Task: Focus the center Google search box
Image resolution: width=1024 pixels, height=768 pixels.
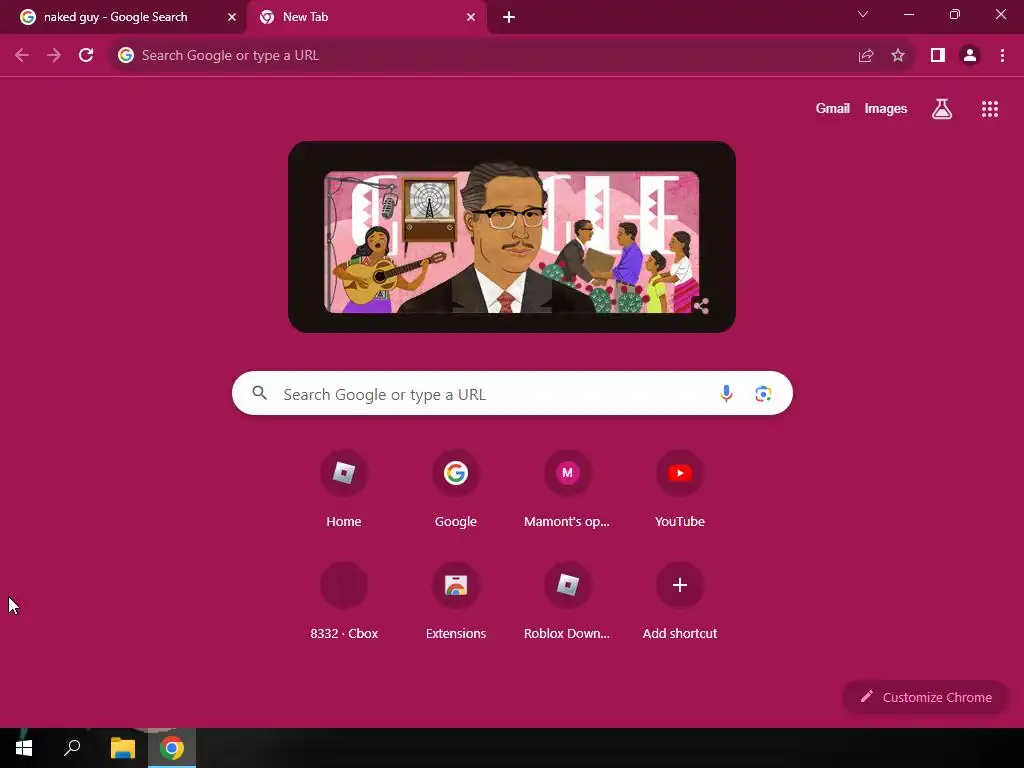Action: [512, 393]
